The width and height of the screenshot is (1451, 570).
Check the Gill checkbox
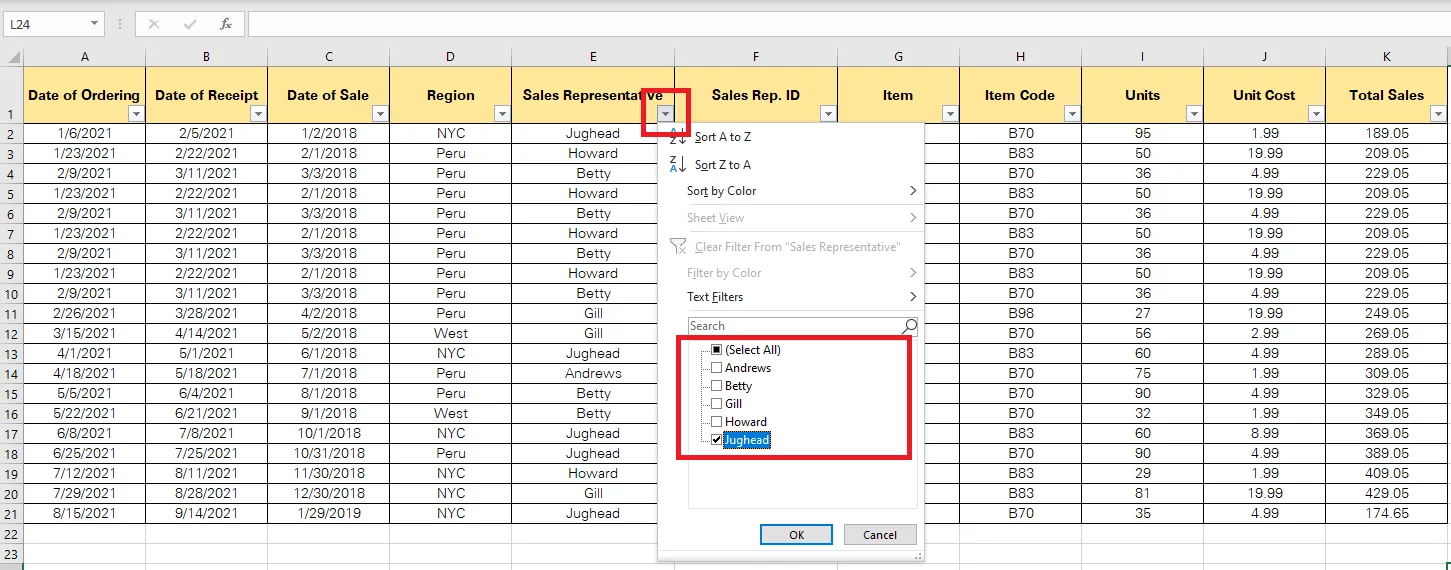(x=716, y=404)
